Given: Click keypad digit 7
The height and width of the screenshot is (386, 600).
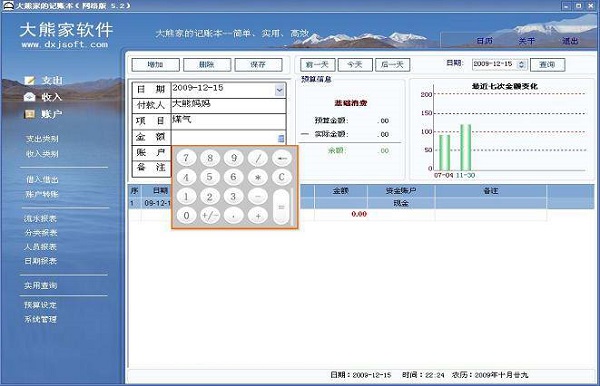Looking at the screenshot, I should tap(186, 158).
